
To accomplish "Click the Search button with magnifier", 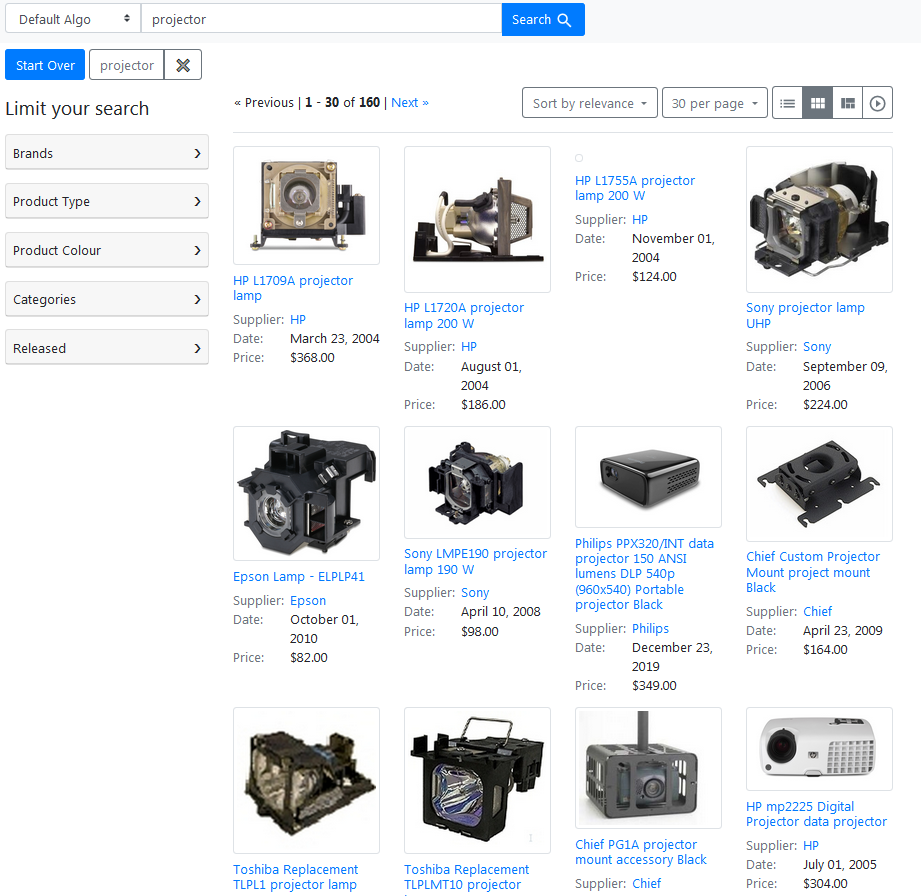I will (x=543, y=19).
